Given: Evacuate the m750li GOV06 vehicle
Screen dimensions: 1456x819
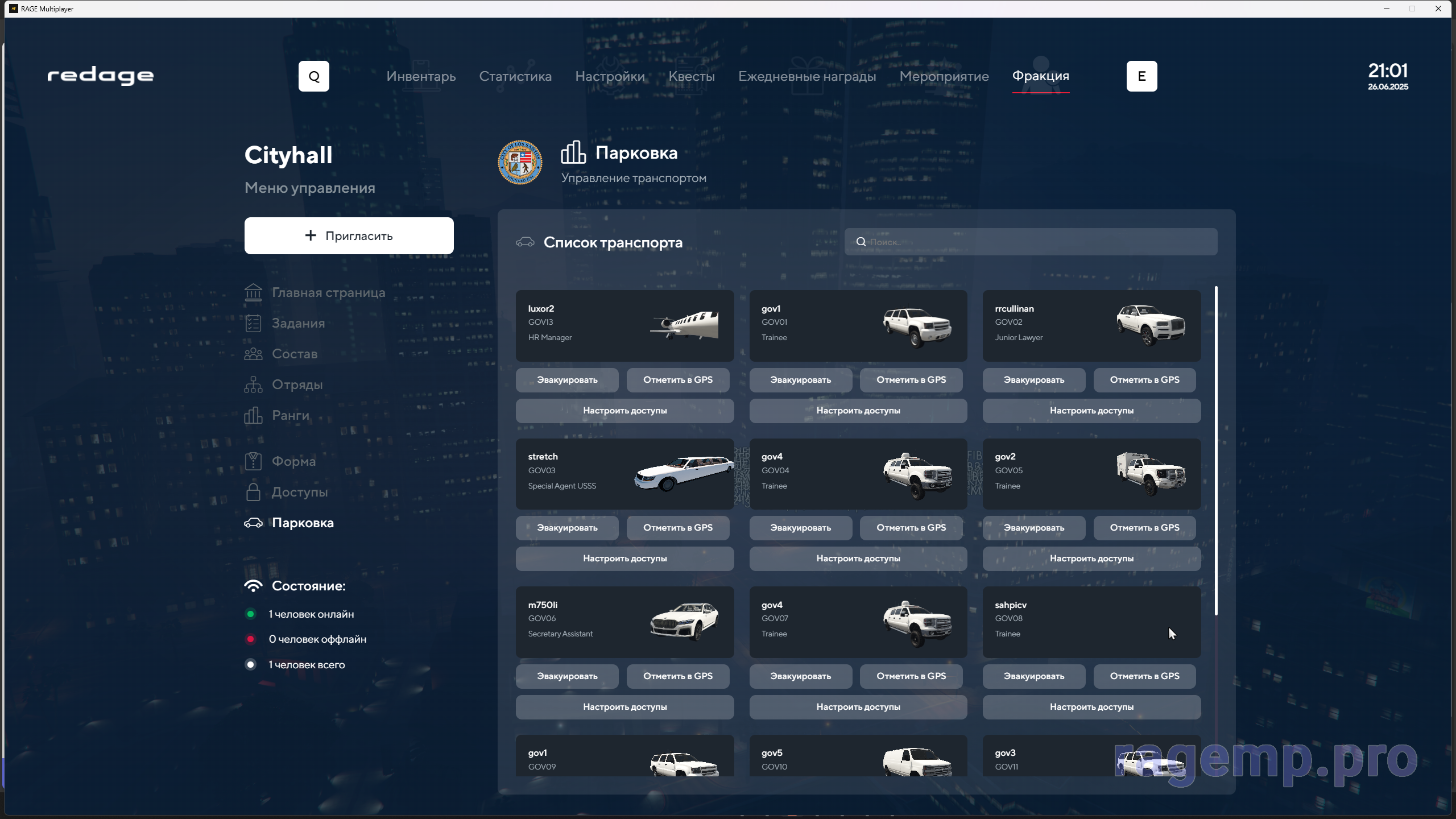Looking at the screenshot, I should click(x=567, y=676).
